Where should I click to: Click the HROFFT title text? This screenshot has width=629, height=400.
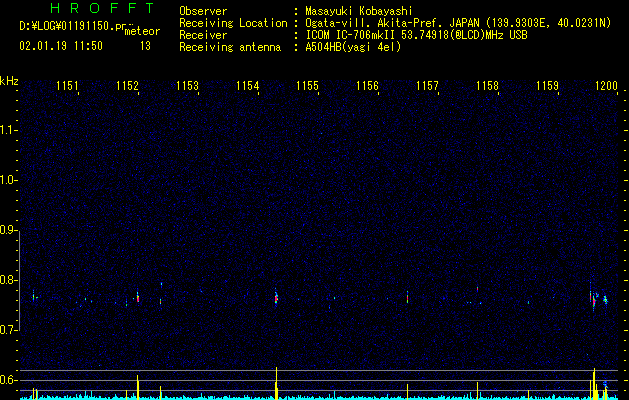pos(102,8)
